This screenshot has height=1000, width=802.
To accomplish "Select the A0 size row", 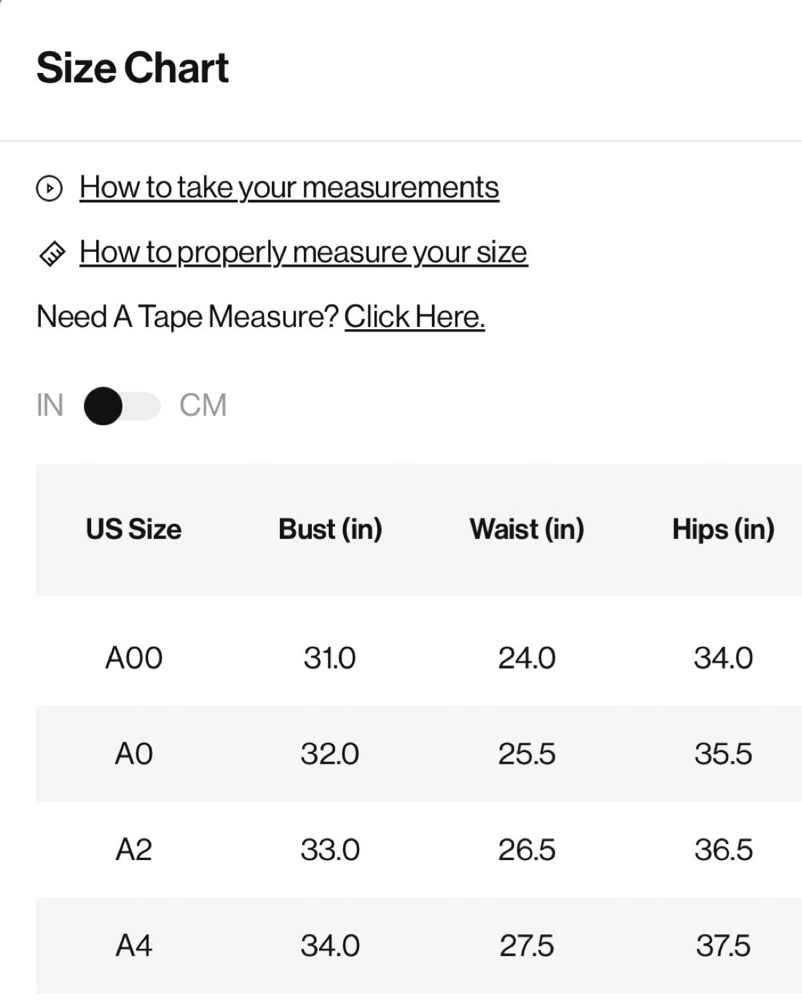I will click(x=134, y=754).
